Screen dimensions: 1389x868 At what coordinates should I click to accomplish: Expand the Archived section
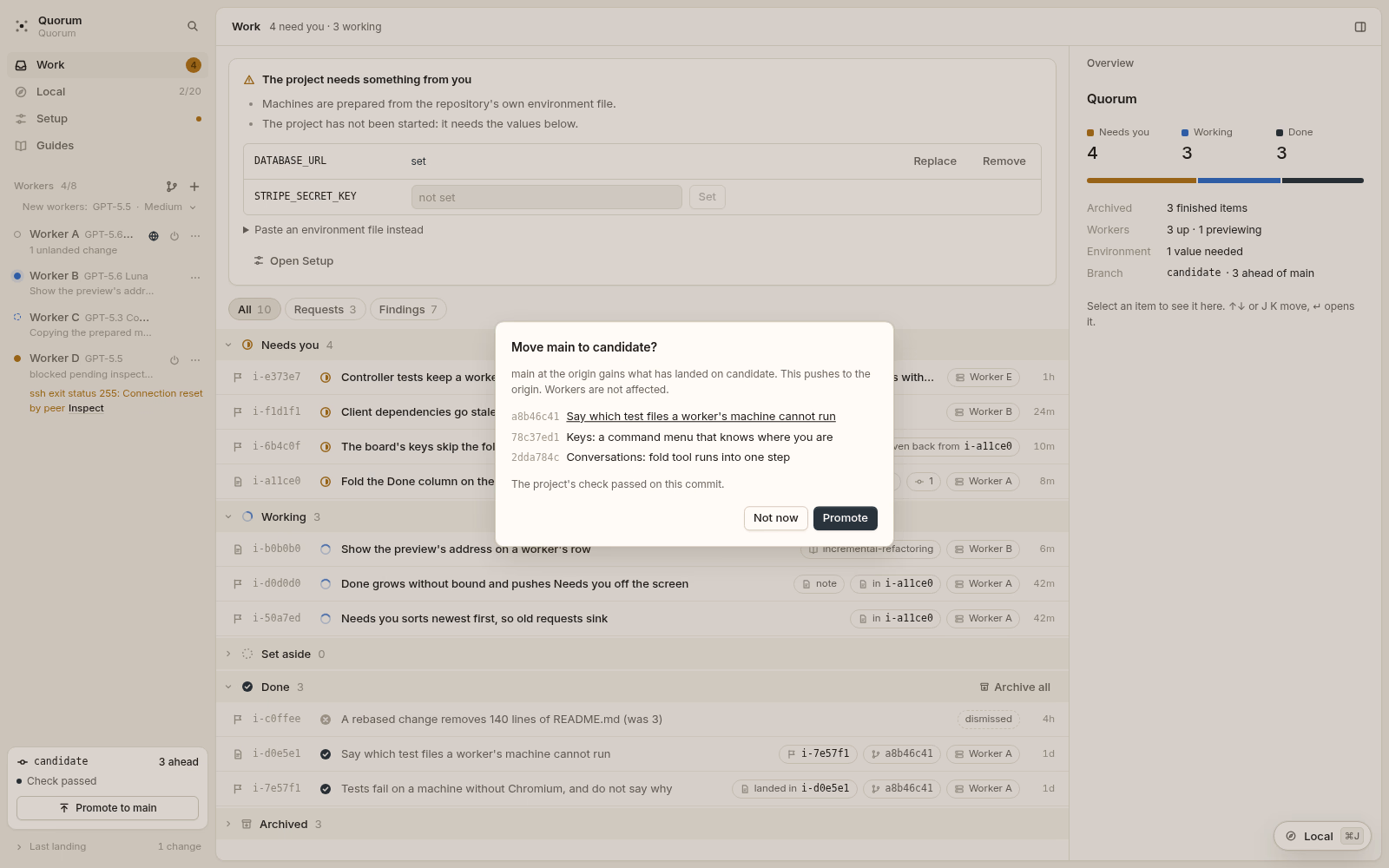[228, 825]
